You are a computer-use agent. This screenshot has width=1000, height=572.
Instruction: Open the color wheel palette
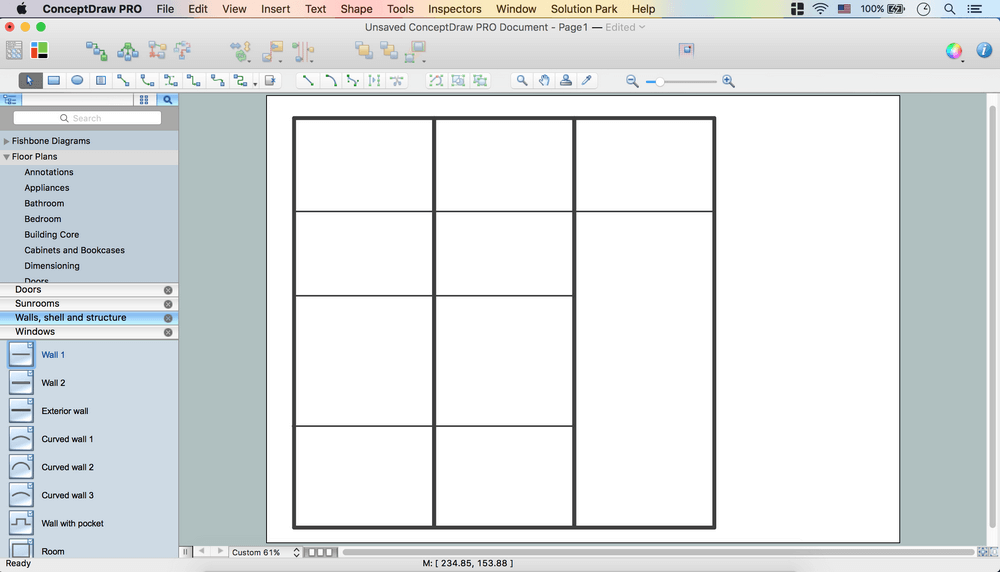[954, 51]
